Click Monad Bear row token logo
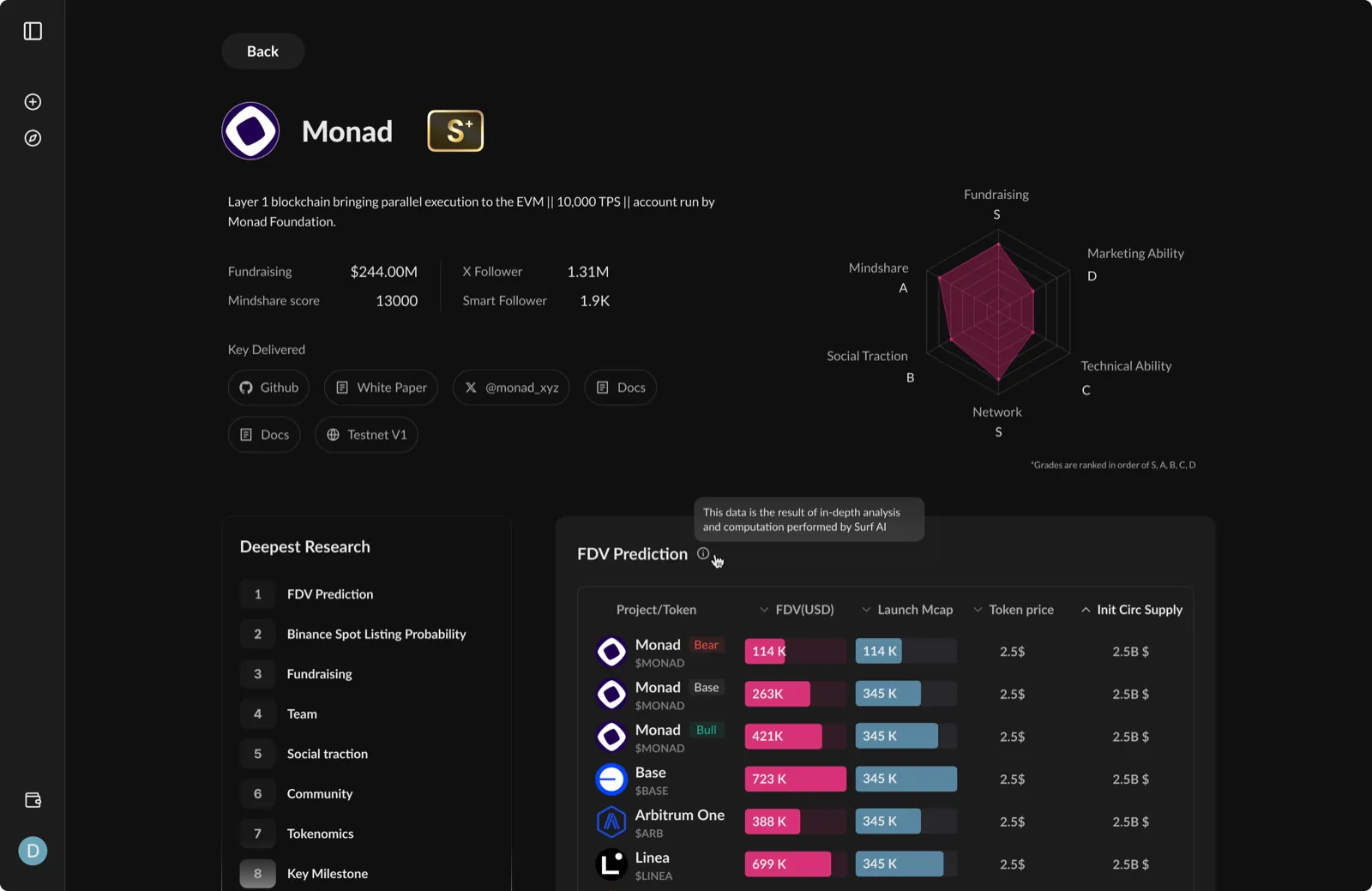Image resolution: width=1372 pixels, height=891 pixels. pyautogui.click(x=611, y=652)
